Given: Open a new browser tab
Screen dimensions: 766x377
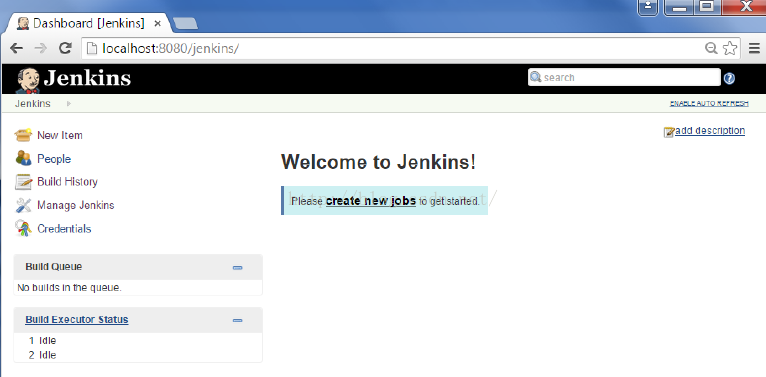Looking at the screenshot, I should point(185,23).
